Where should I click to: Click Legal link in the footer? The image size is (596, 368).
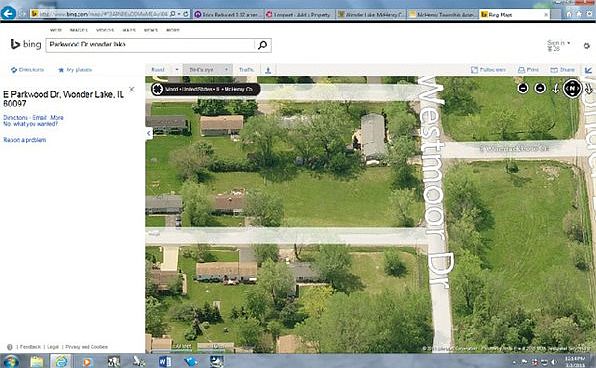pos(53,347)
